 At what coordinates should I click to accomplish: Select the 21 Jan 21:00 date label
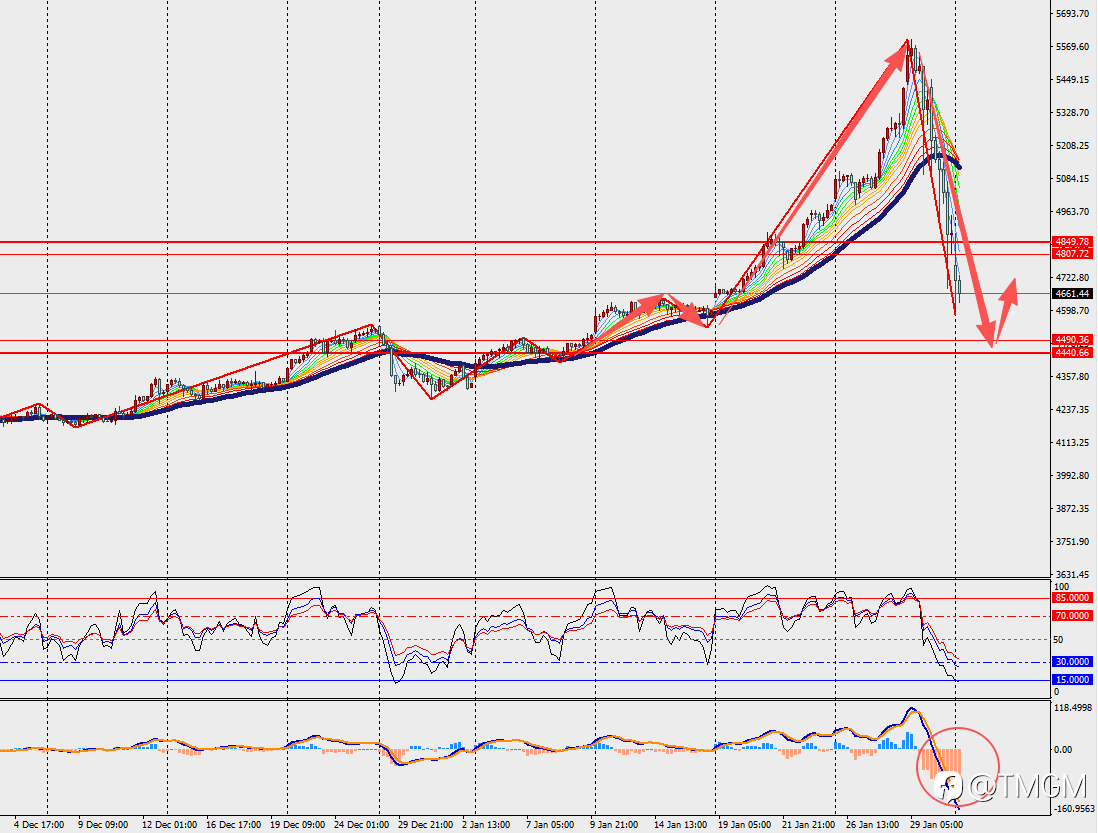[x=809, y=825]
